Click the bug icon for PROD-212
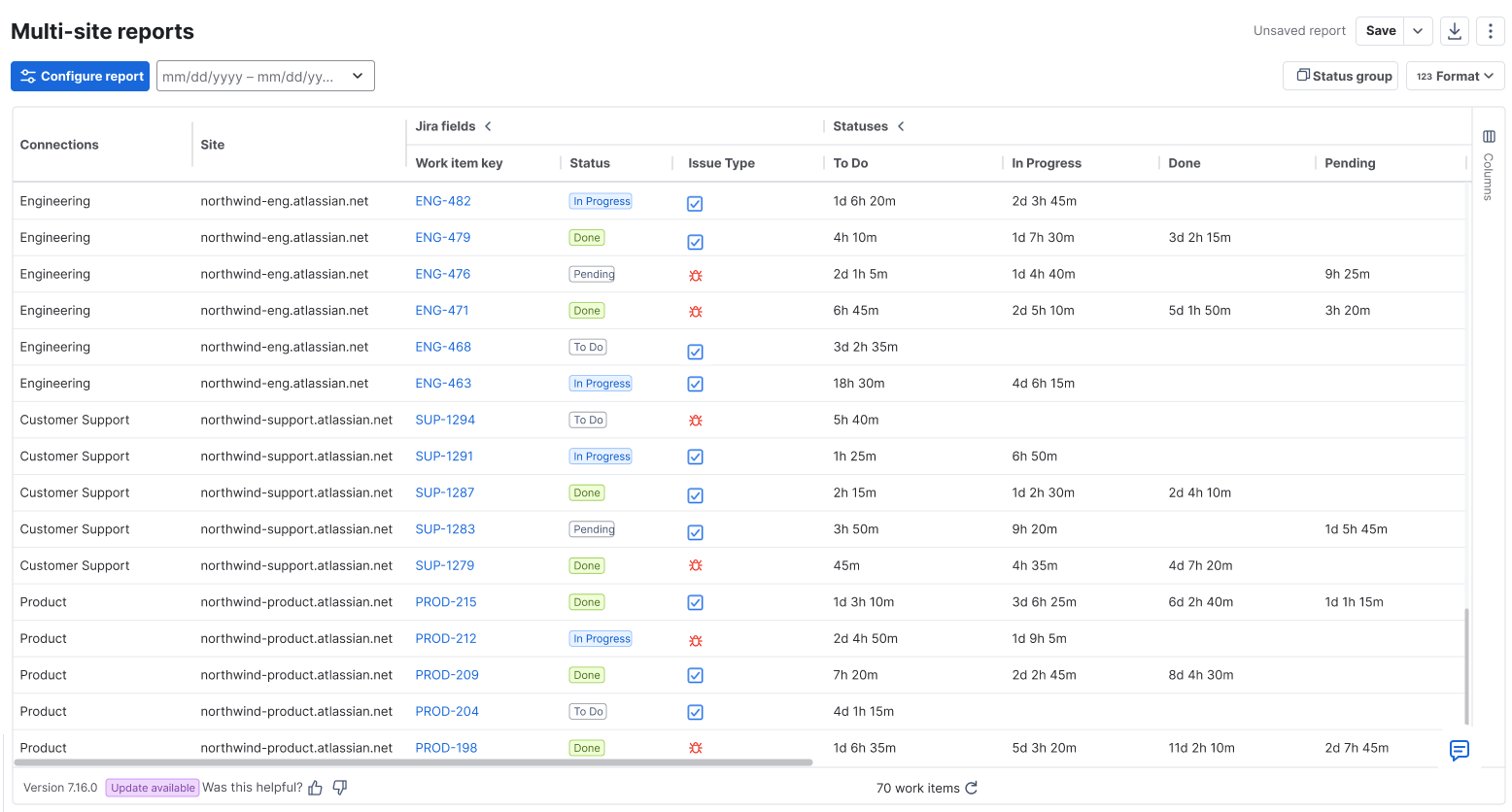Screen dimensions: 1512x812 click(696, 641)
